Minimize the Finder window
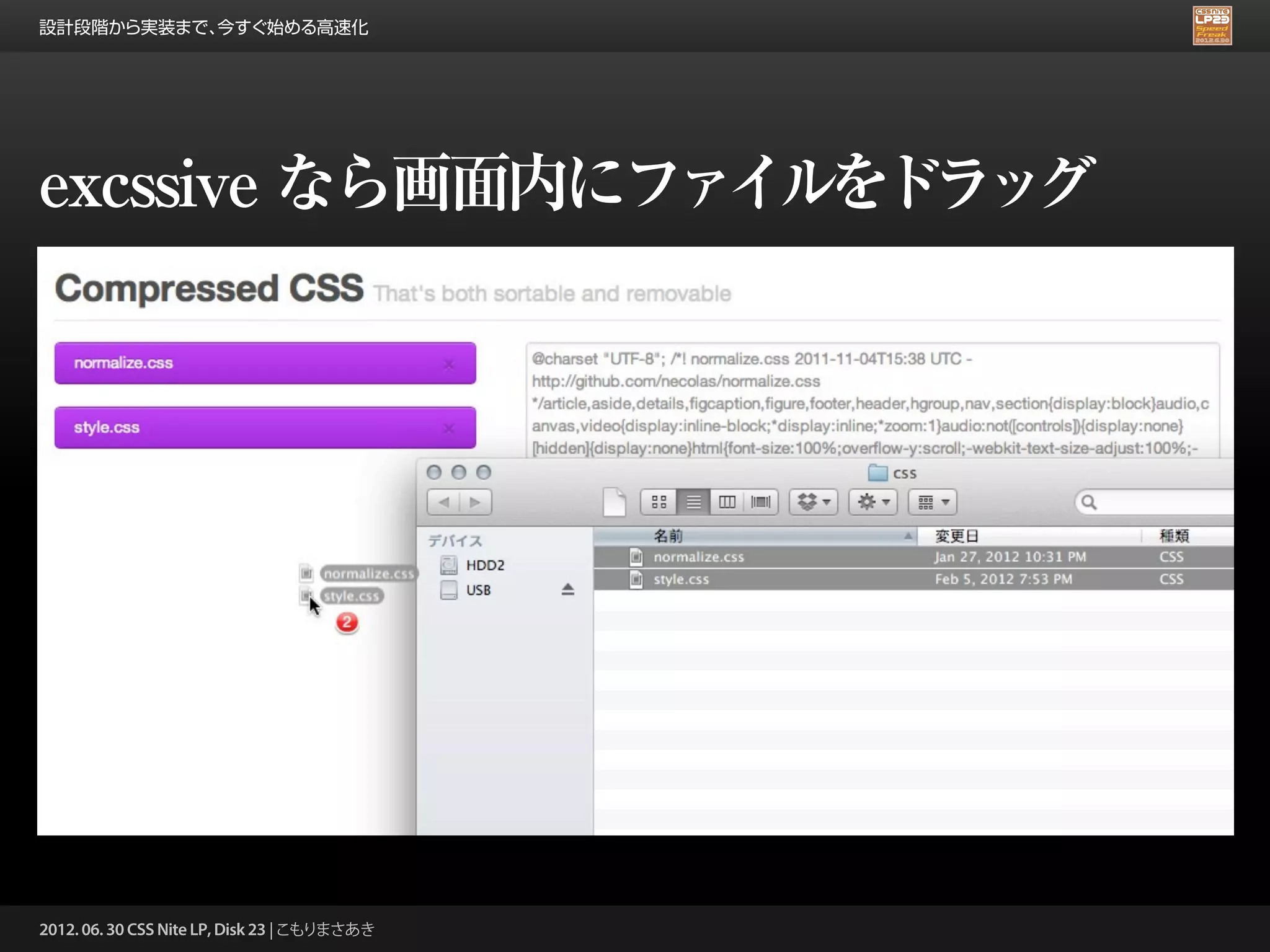 (459, 473)
